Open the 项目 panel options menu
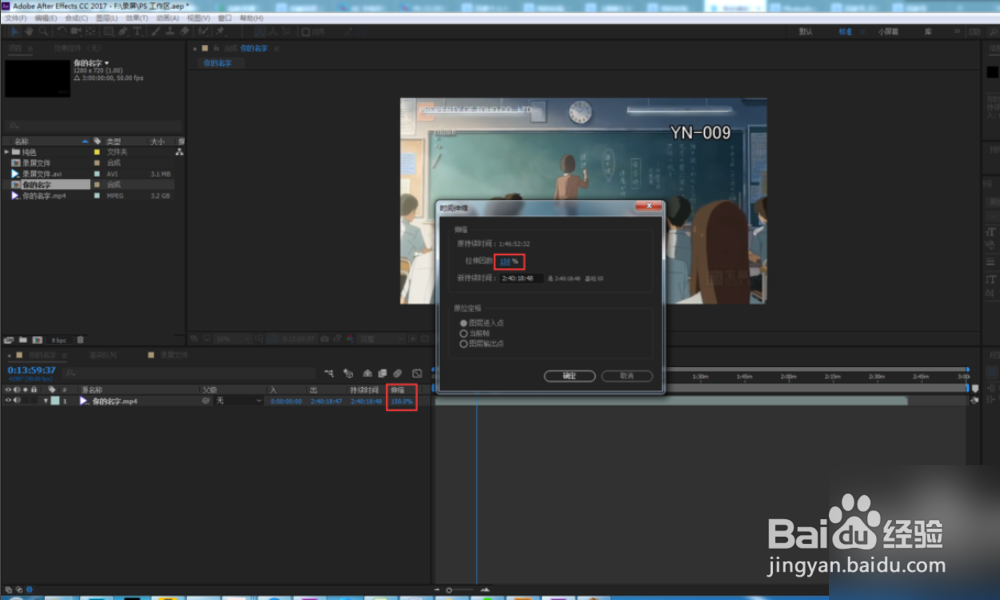Screen dimensions: 1000x600 pyautogui.click(x=30, y=48)
